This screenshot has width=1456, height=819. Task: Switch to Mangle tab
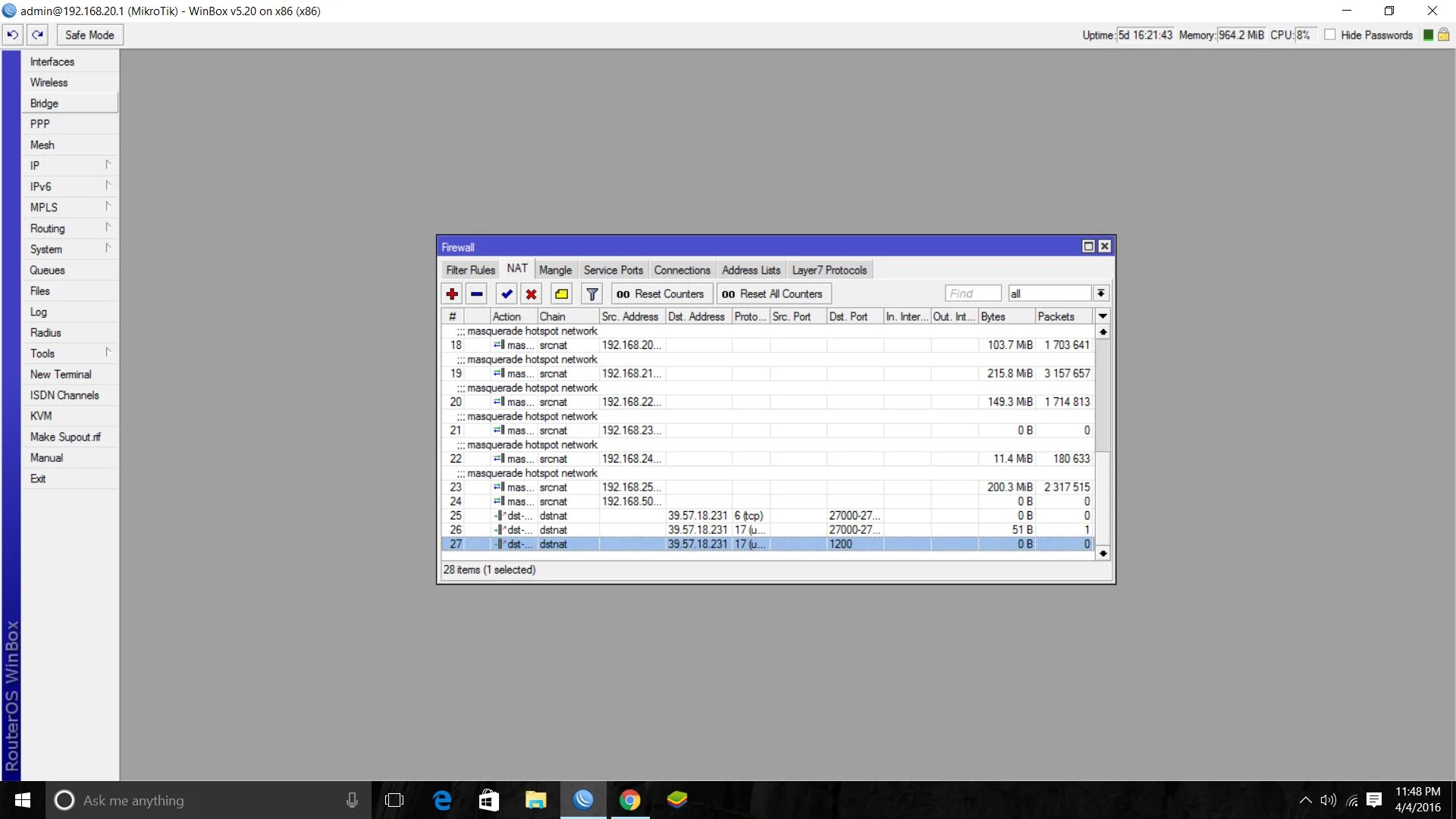pyautogui.click(x=555, y=270)
